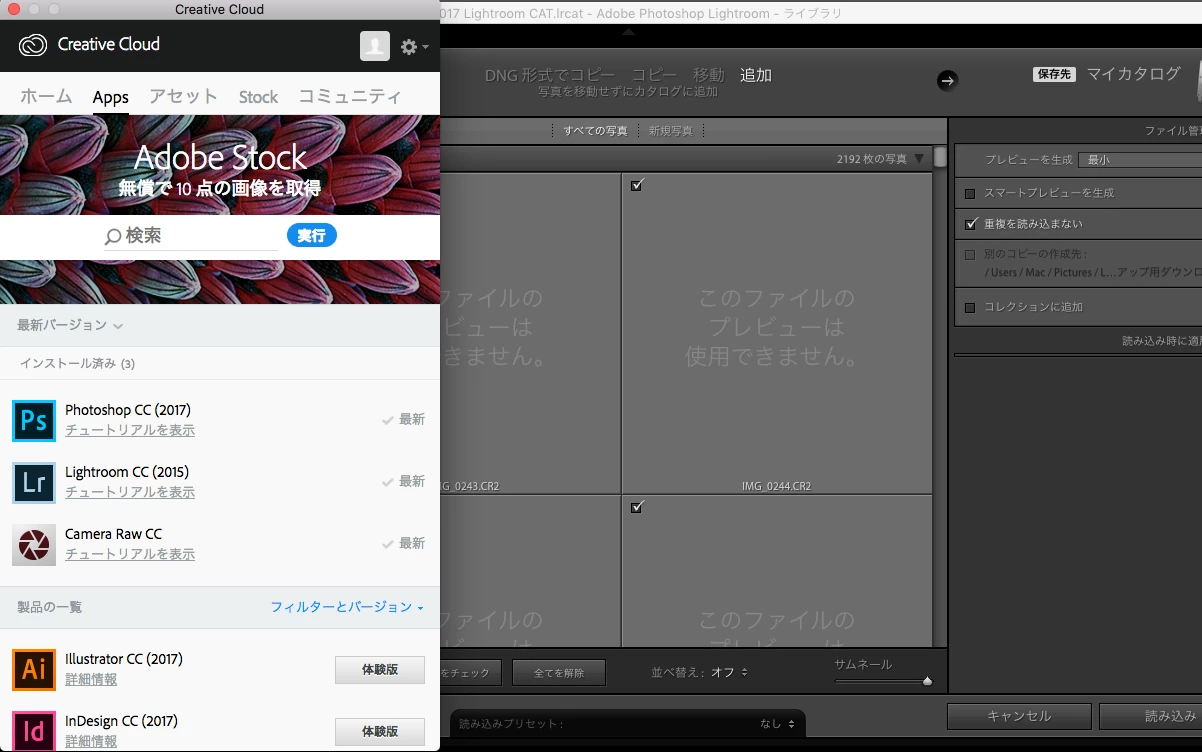Select コピー import option in Lightroom

[654, 75]
